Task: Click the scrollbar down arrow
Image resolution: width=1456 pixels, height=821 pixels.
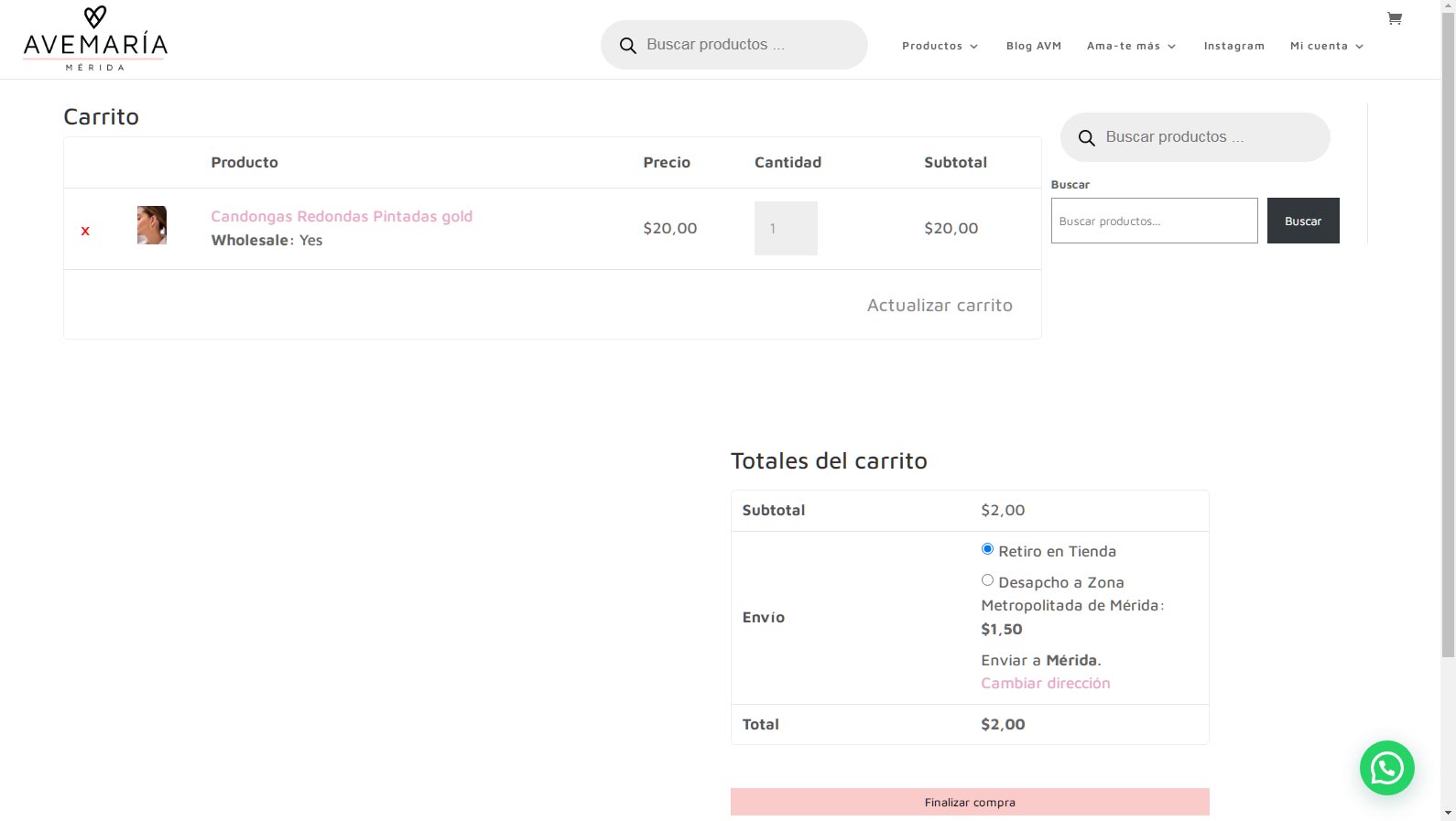Action: [x=1448, y=812]
